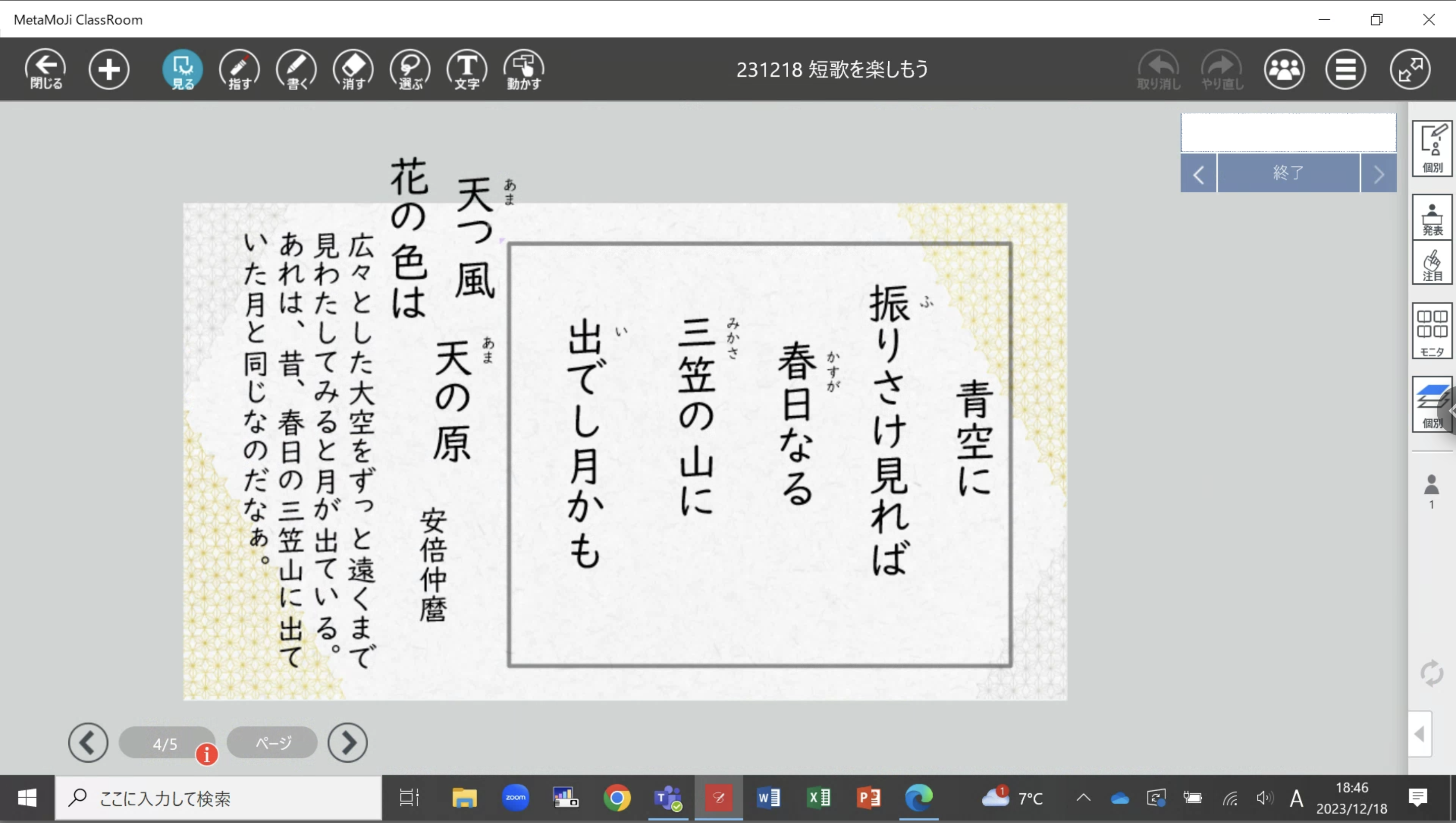This screenshot has width=1456, height=823.
Task: Open the participants group icon
Action: 1284,69
